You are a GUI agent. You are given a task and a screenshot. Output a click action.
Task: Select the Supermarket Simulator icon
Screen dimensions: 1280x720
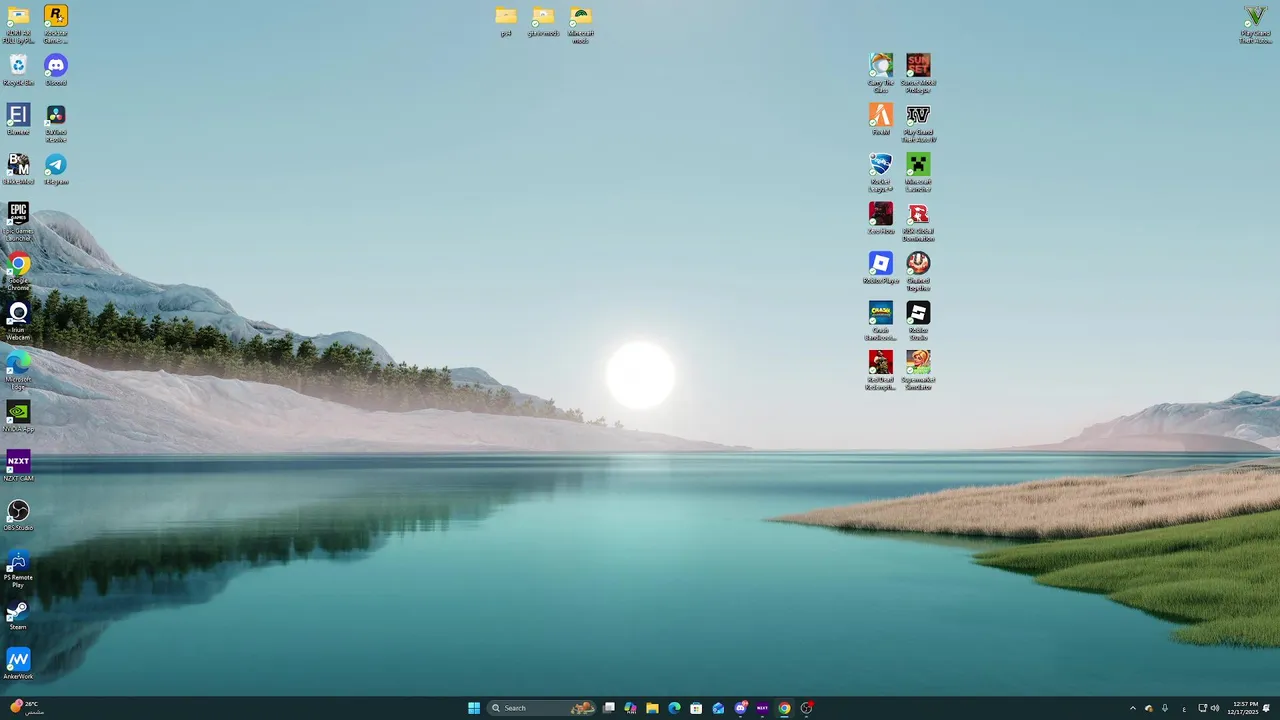point(918,370)
